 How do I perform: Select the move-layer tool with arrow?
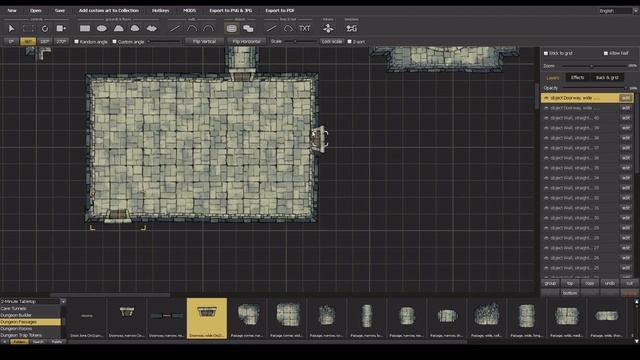[61, 28]
